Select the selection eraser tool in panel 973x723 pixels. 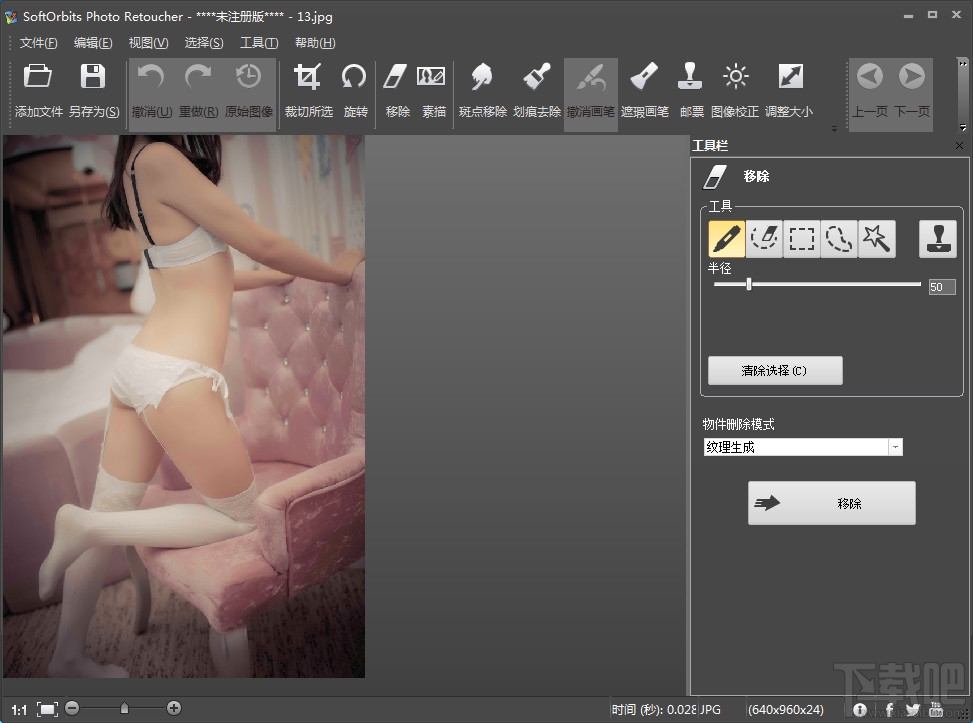(x=764, y=238)
